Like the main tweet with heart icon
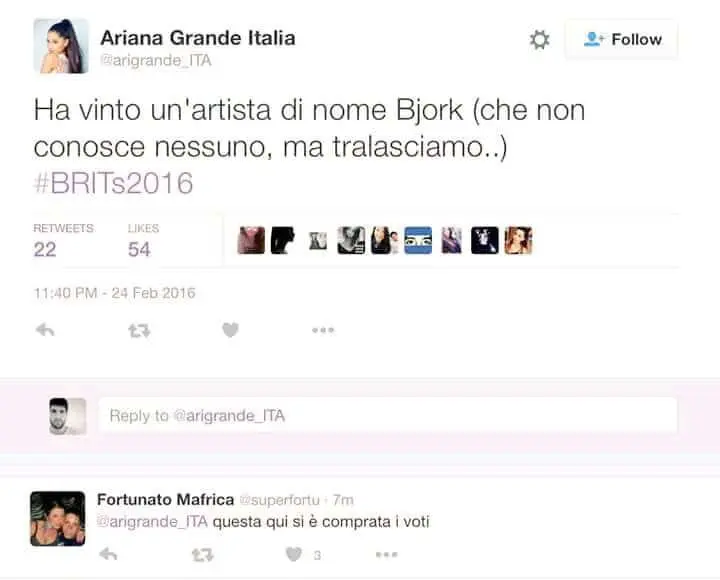Viewport: 720px width, 580px height. 230,330
